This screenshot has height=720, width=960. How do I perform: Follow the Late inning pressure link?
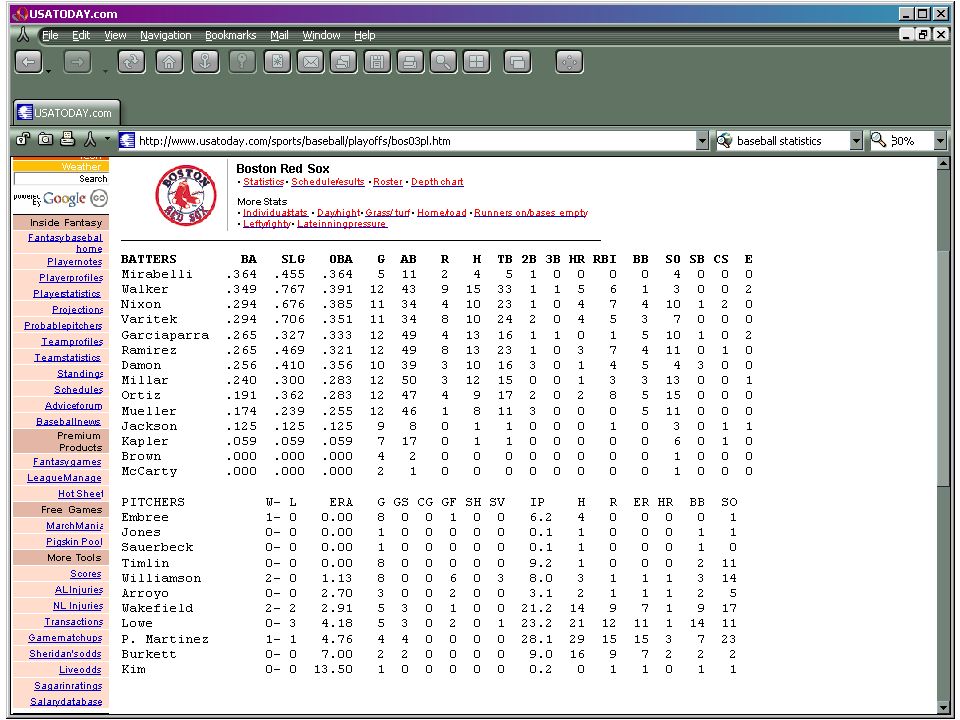tap(342, 223)
